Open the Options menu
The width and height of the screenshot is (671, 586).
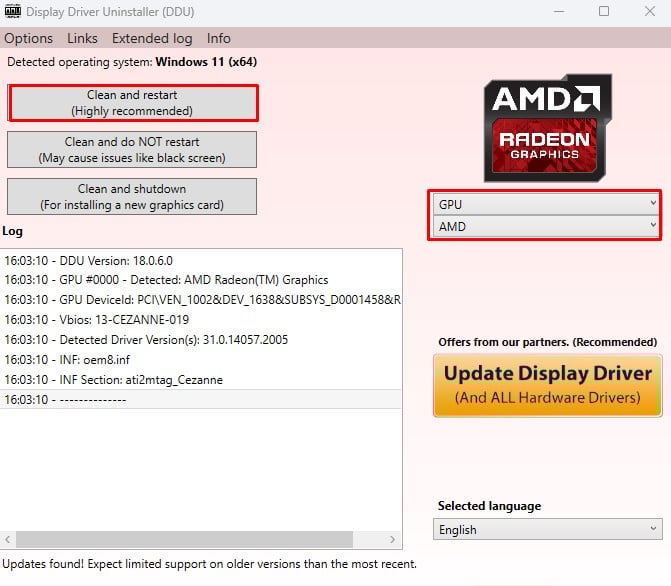tap(29, 38)
